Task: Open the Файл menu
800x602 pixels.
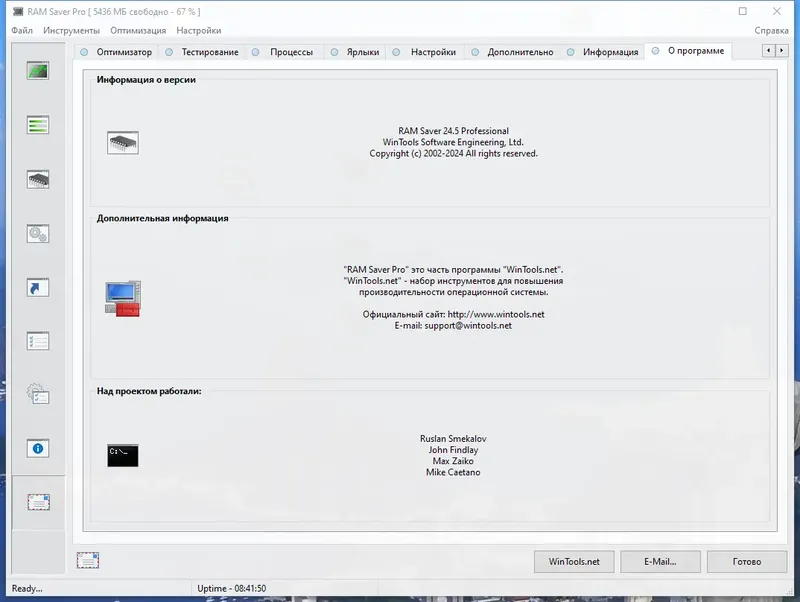Action: [x=22, y=31]
